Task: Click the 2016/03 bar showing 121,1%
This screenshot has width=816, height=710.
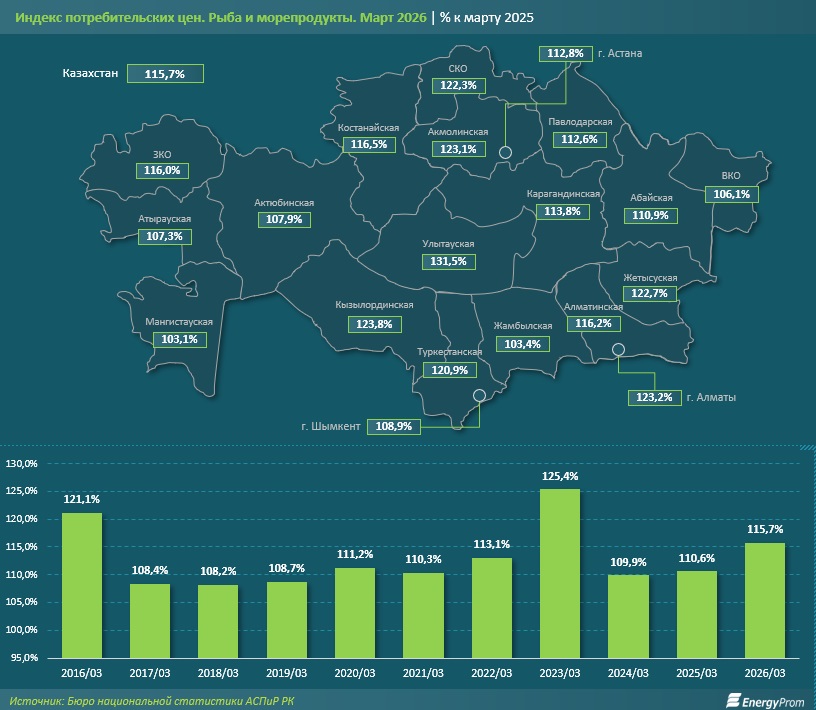Action: [x=82, y=584]
